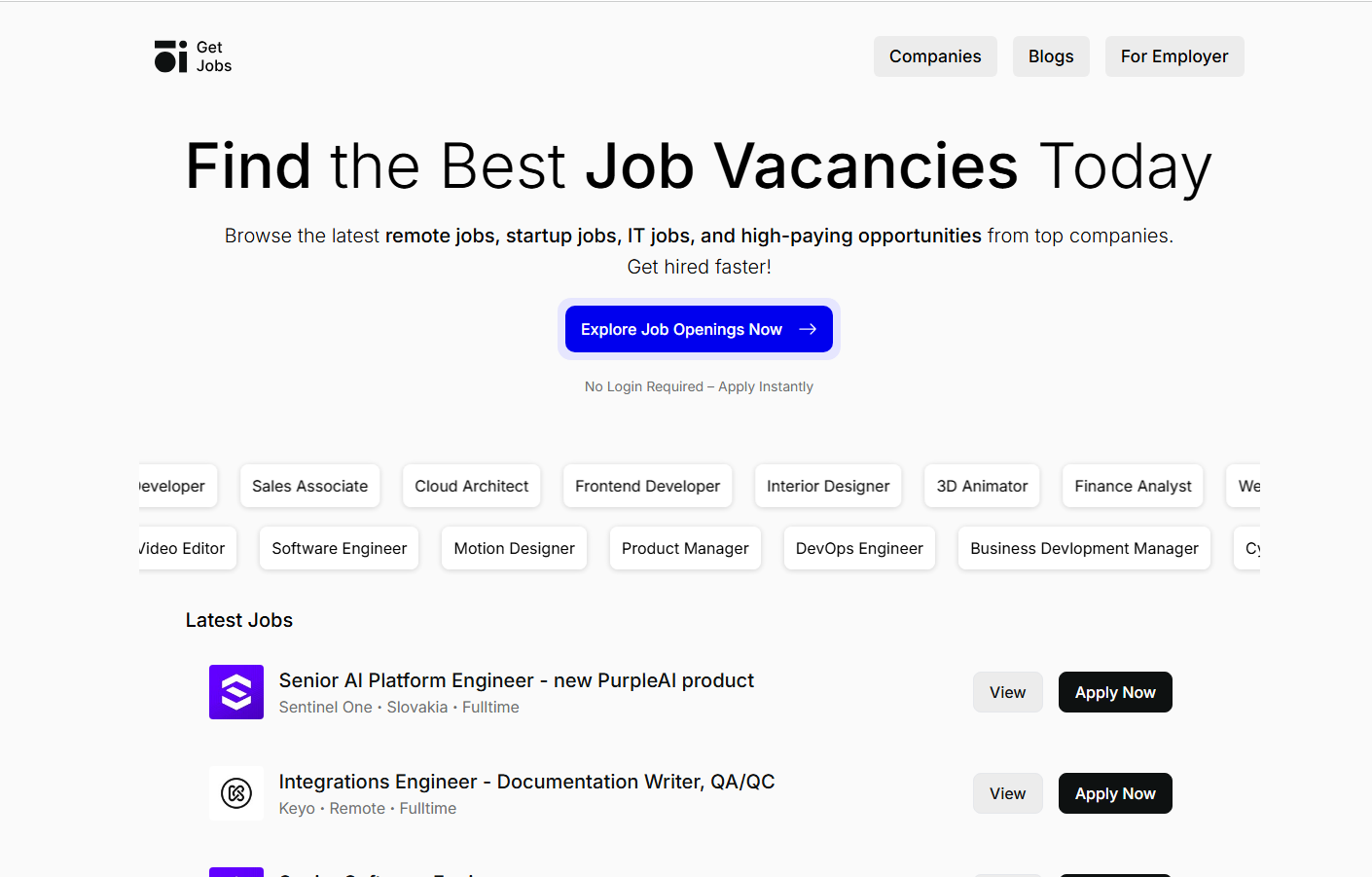Screen dimensions: 1372x877
Task: Choose the Business Devlopment Manager tag
Action: (x=1084, y=548)
